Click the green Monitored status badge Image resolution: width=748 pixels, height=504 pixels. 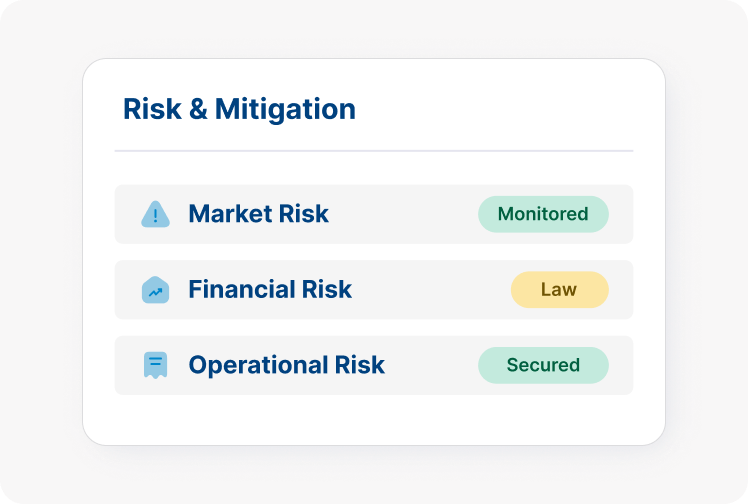pyautogui.click(x=543, y=214)
